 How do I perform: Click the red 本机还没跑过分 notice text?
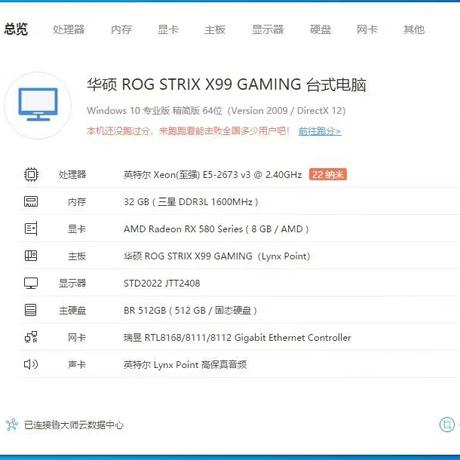(188, 131)
